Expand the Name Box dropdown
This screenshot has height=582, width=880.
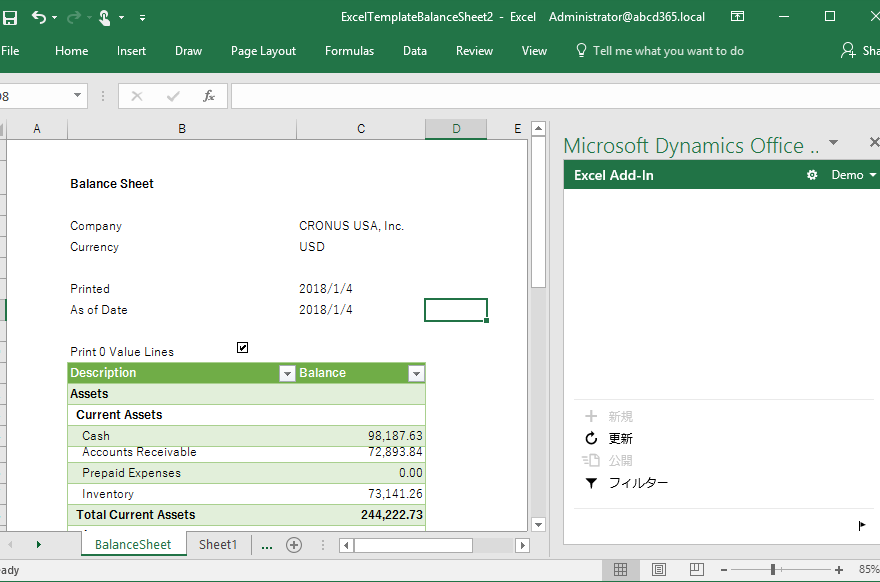(x=77, y=95)
